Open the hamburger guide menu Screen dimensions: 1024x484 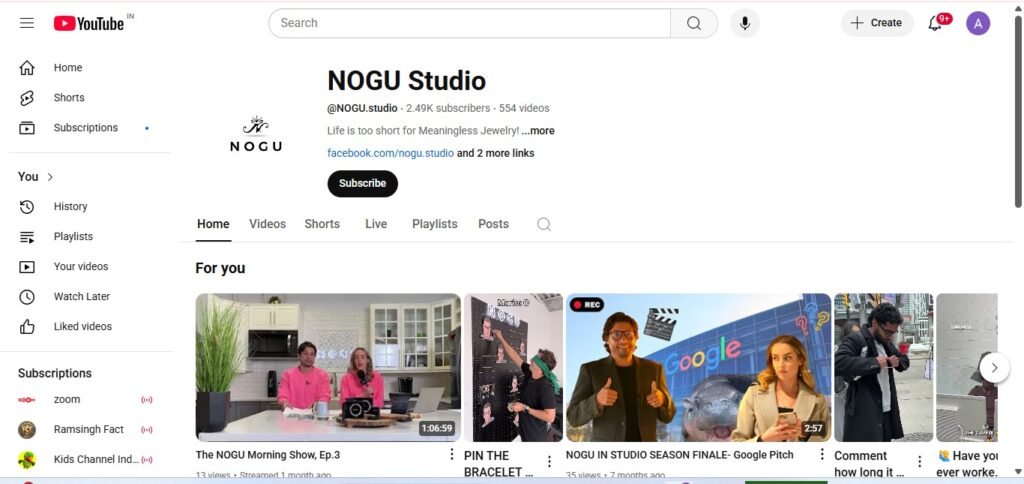coord(27,24)
